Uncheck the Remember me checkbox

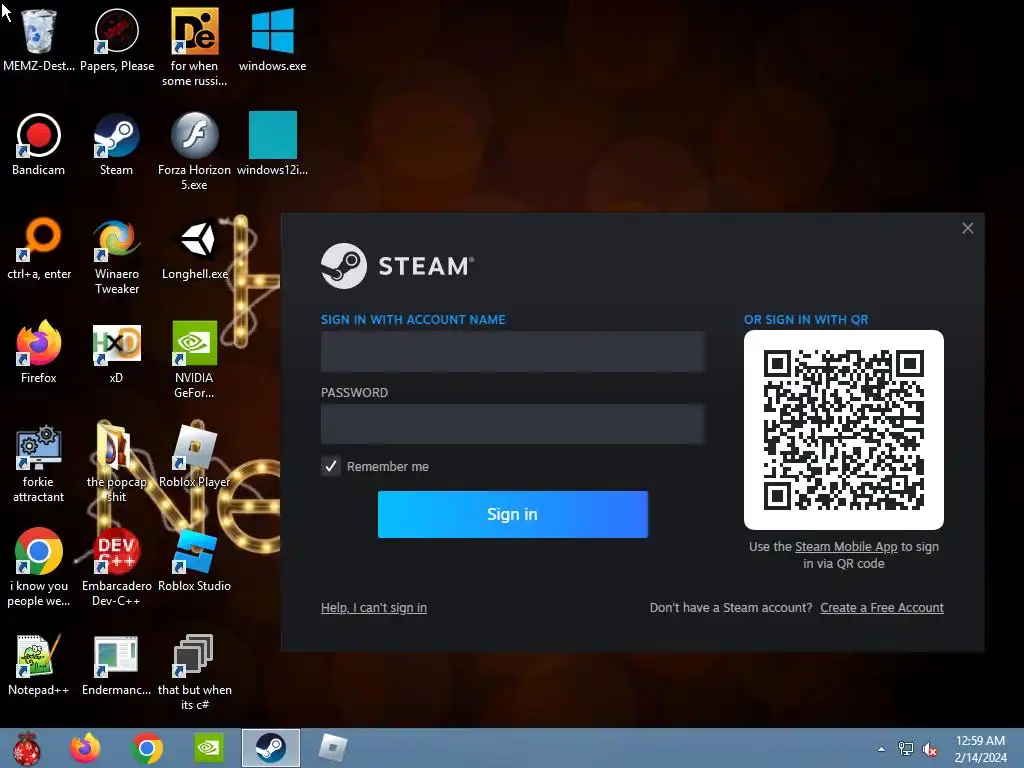point(330,466)
